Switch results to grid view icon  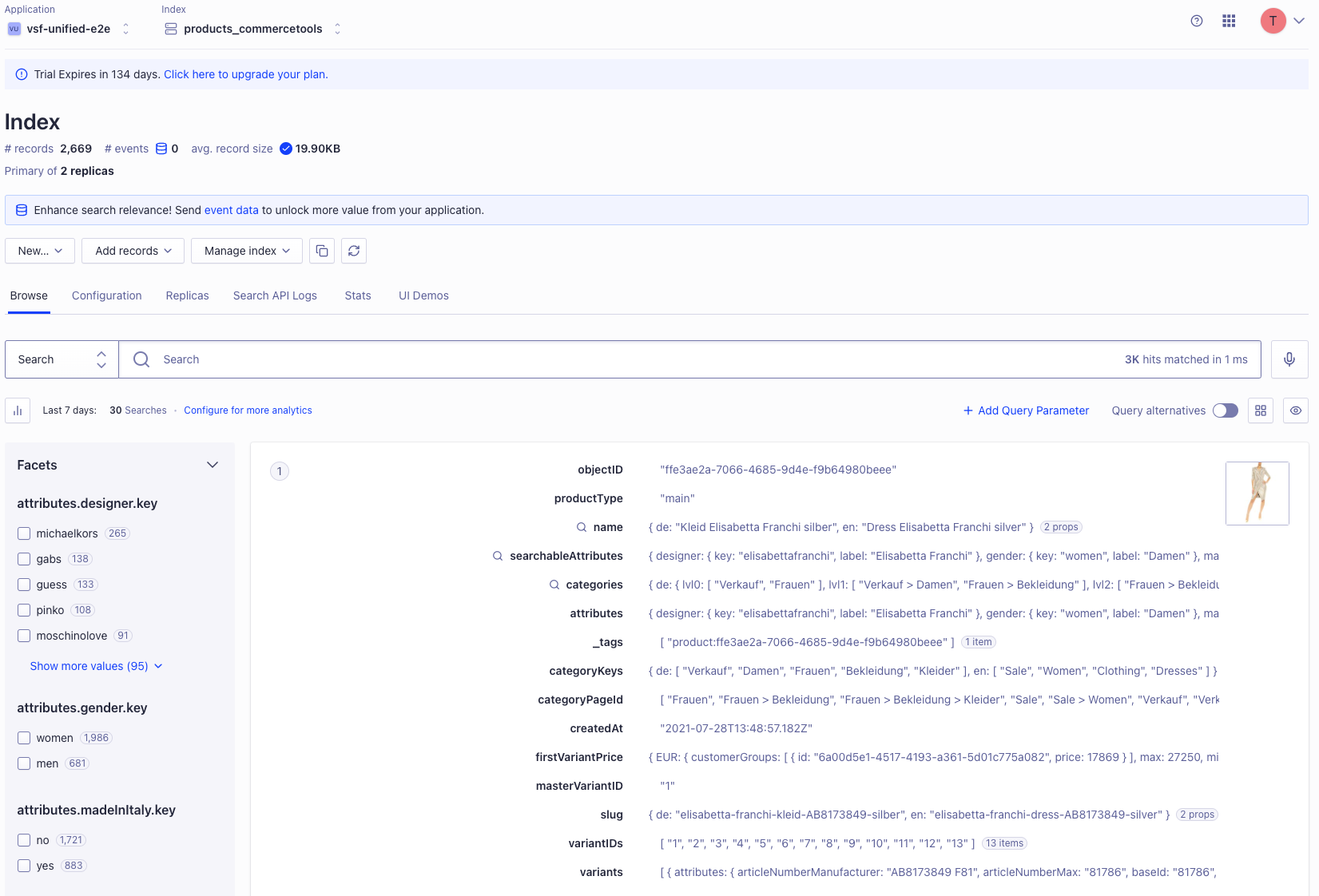1261,410
